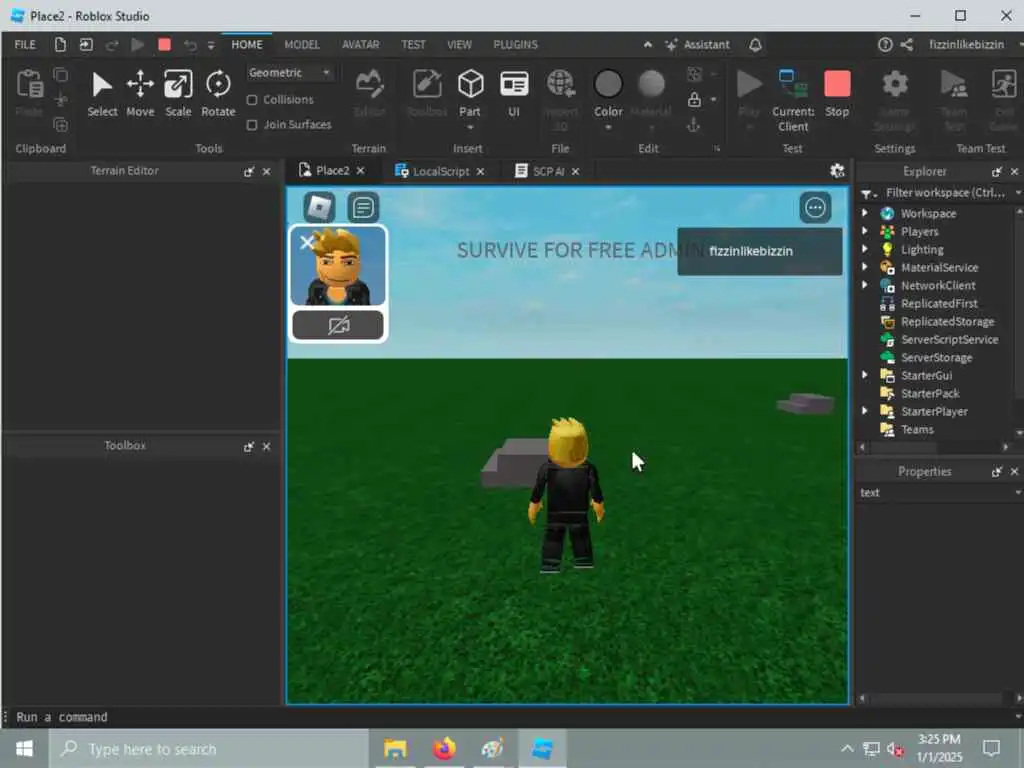Enable the Collisions checkbox
Viewport: 1024px width, 768px height.
click(x=252, y=100)
